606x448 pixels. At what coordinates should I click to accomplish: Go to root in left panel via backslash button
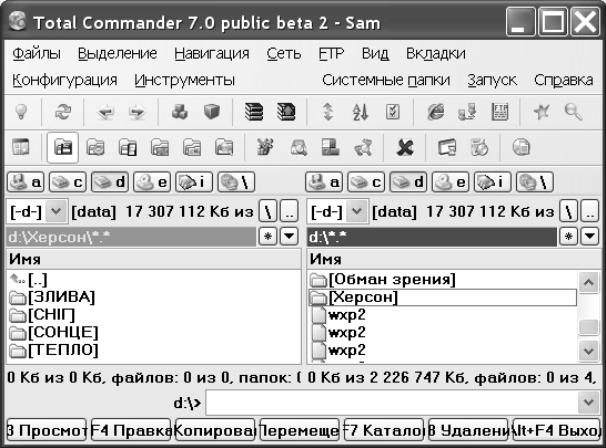(x=268, y=211)
